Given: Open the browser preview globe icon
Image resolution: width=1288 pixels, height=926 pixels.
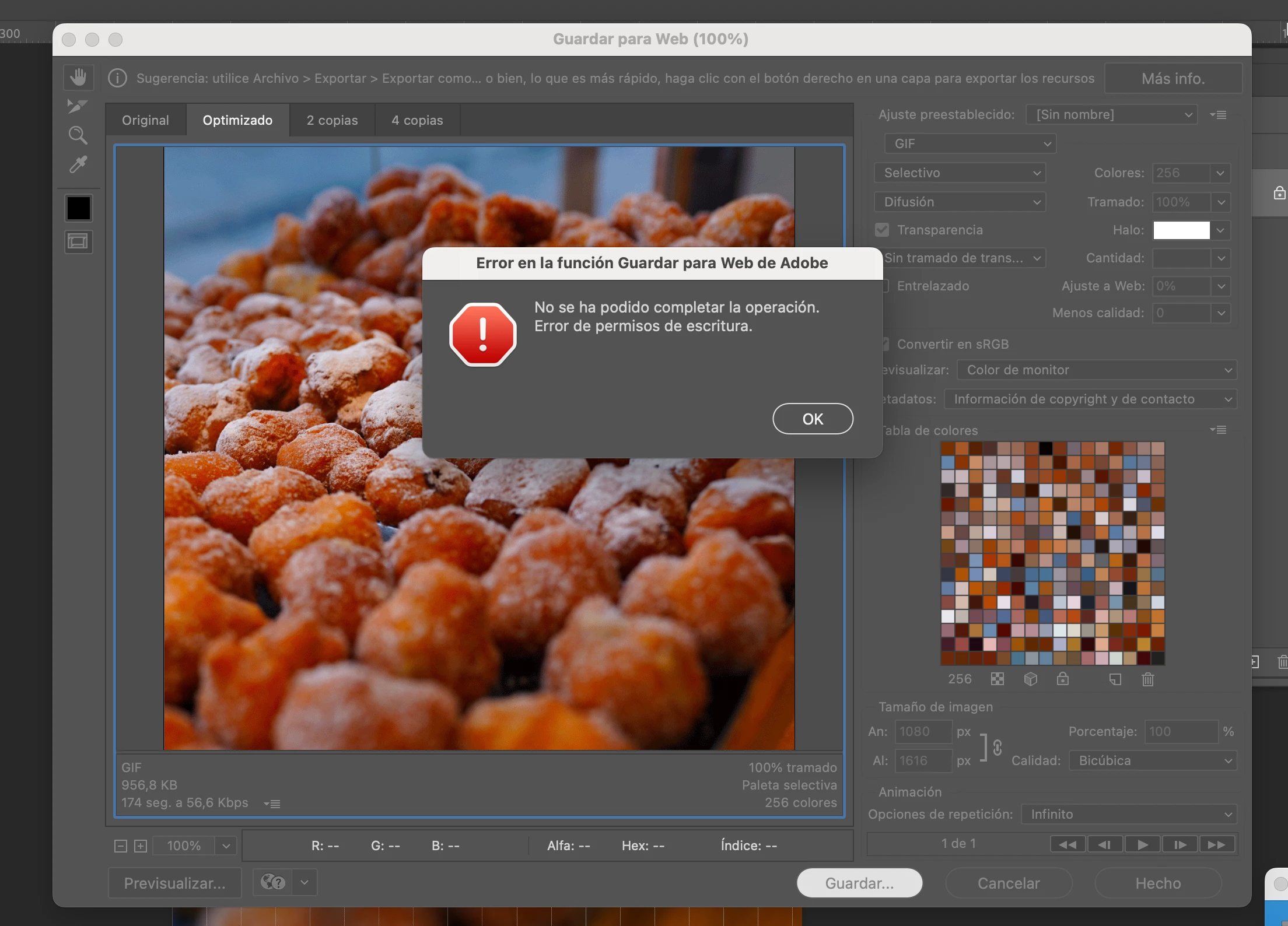Looking at the screenshot, I should (x=273, y=882).
